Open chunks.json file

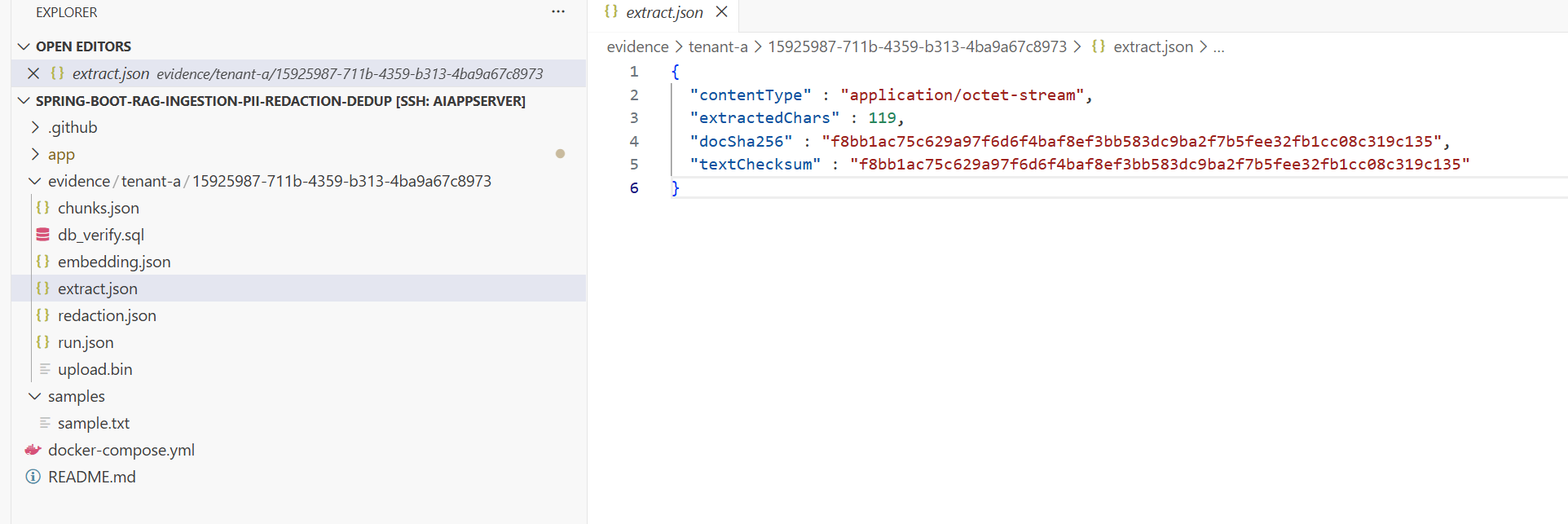click(99, 208)
